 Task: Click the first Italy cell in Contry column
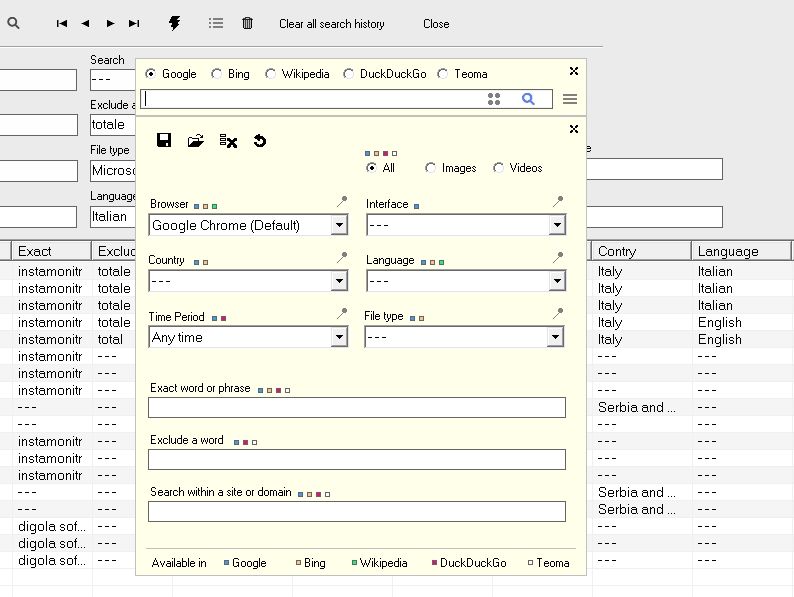click(x=610, y=271)
